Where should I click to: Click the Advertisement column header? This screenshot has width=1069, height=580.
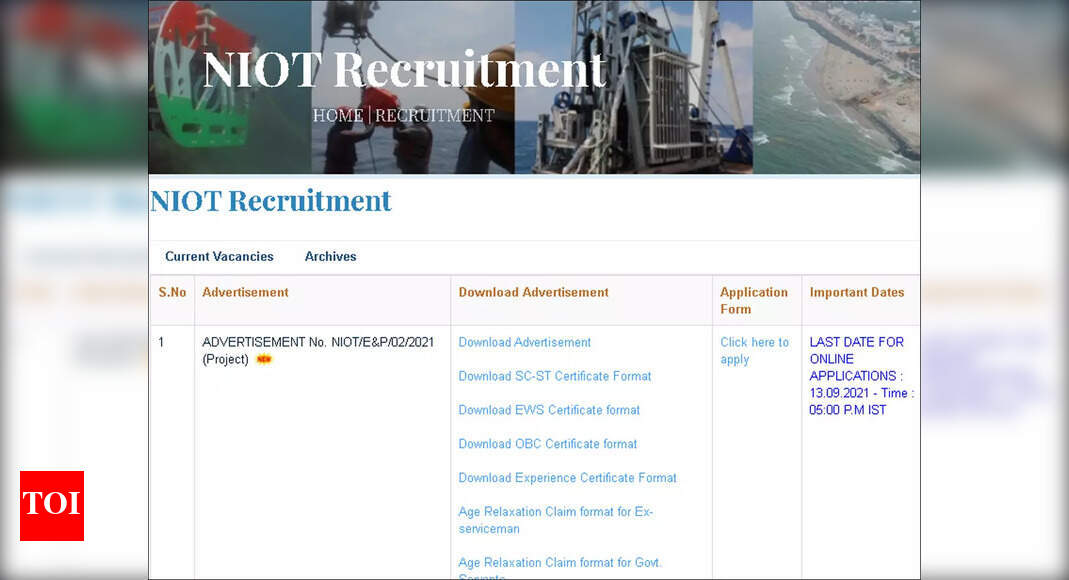(x=245, y=292)
